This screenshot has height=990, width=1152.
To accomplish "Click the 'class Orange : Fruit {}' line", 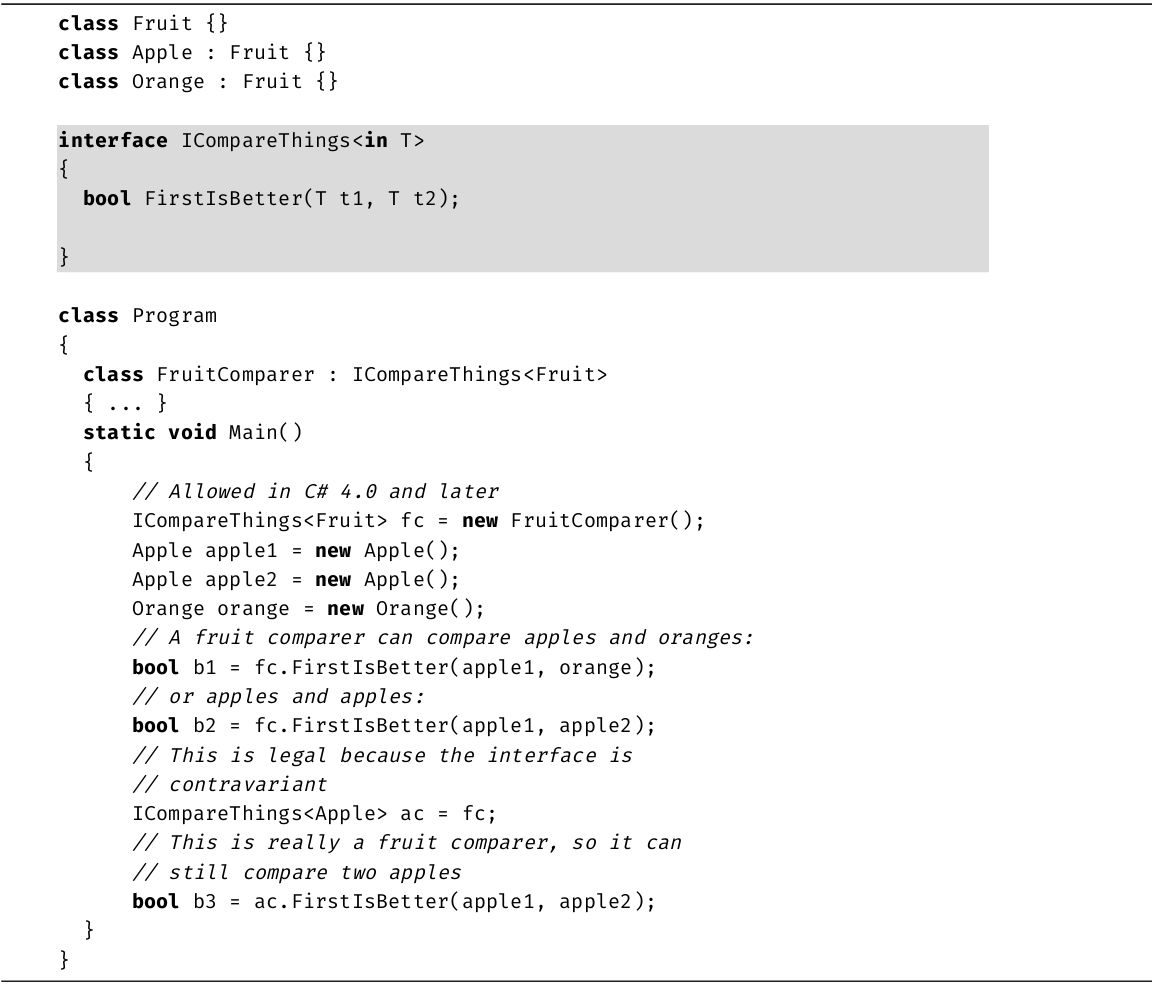I will click(198, 81).
